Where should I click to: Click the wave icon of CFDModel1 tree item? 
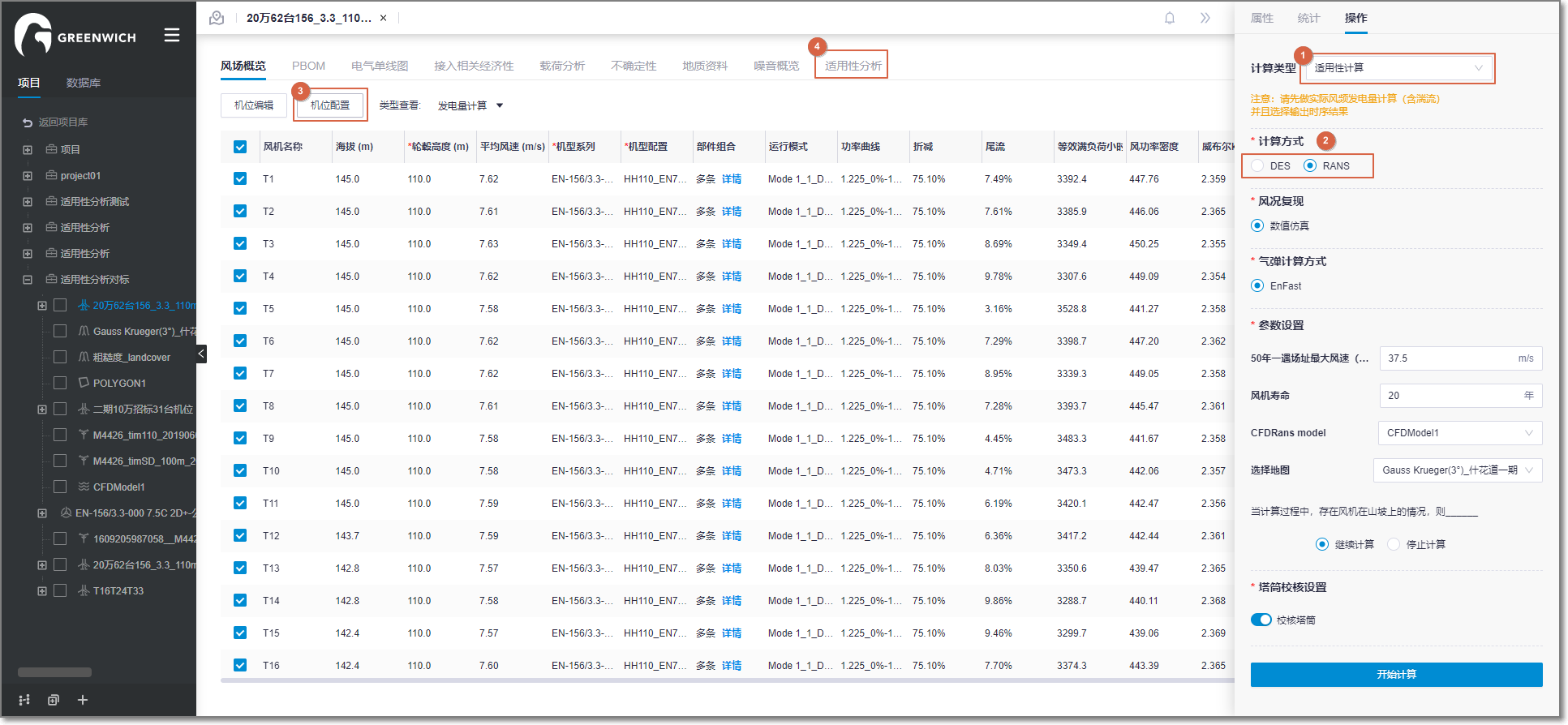click(x=84, y=487)
